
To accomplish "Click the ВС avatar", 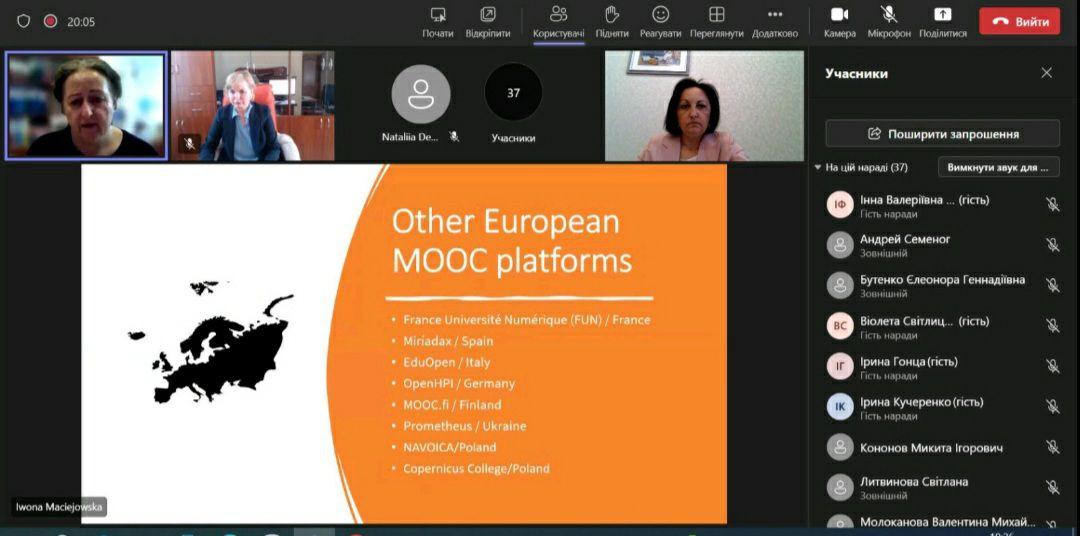I will click(840, 326).
